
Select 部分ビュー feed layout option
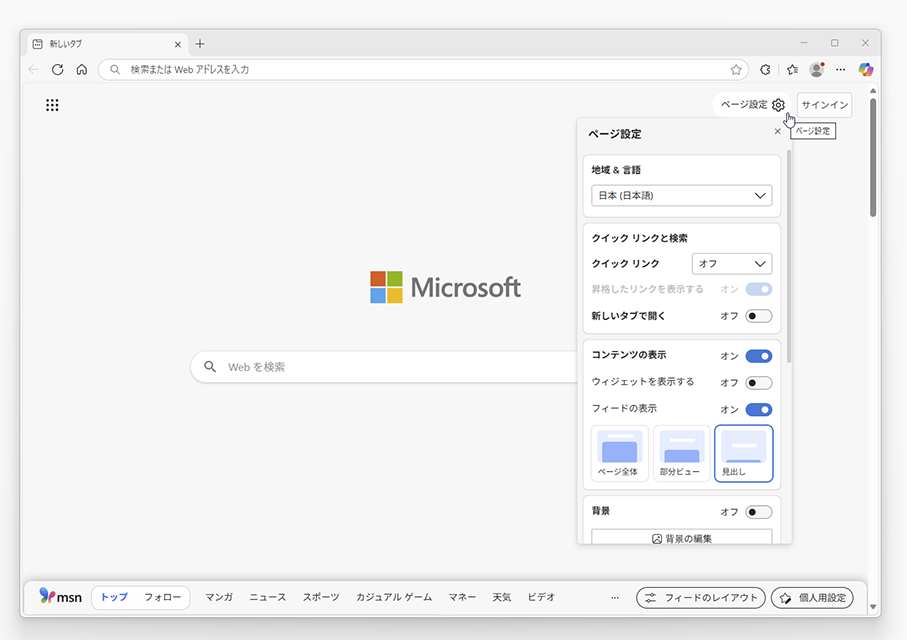pos(681,454)
